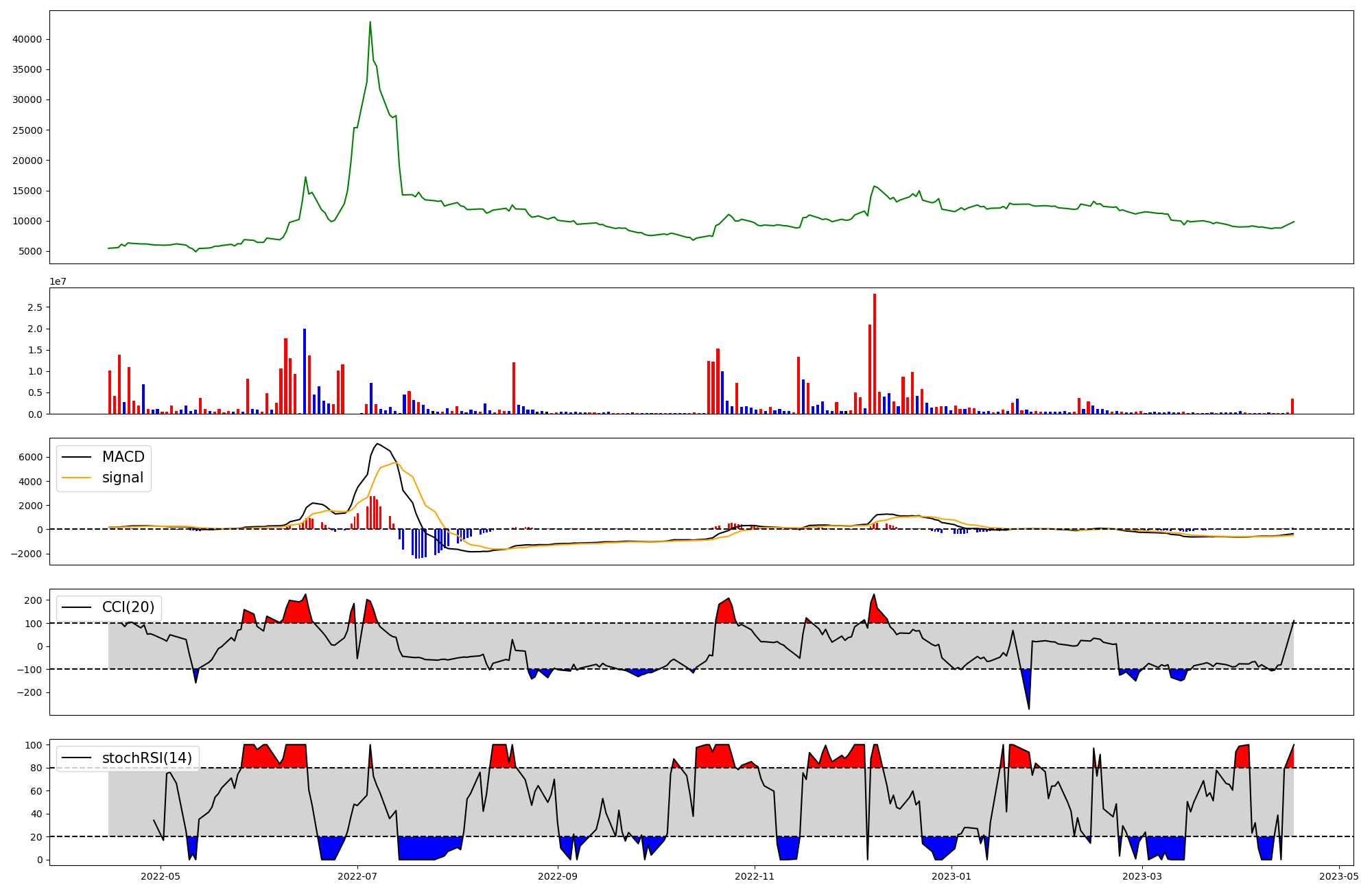Click the 2022-07 date tick label
1372x892 pixels.
(358, 876)
